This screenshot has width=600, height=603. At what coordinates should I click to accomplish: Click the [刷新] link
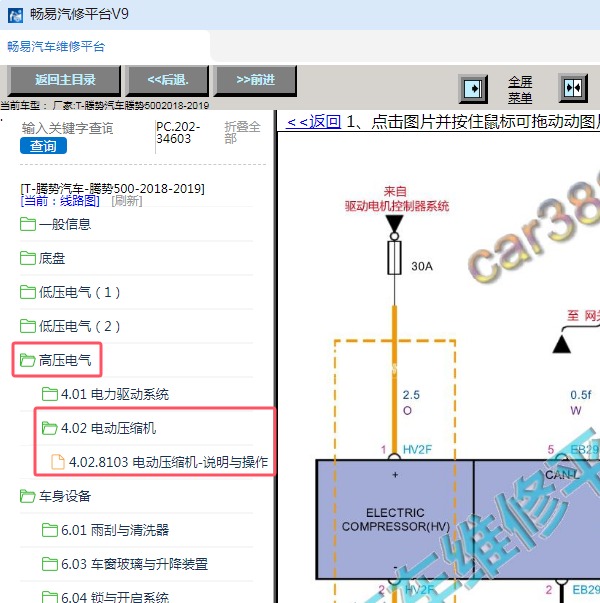pos(127,201)
